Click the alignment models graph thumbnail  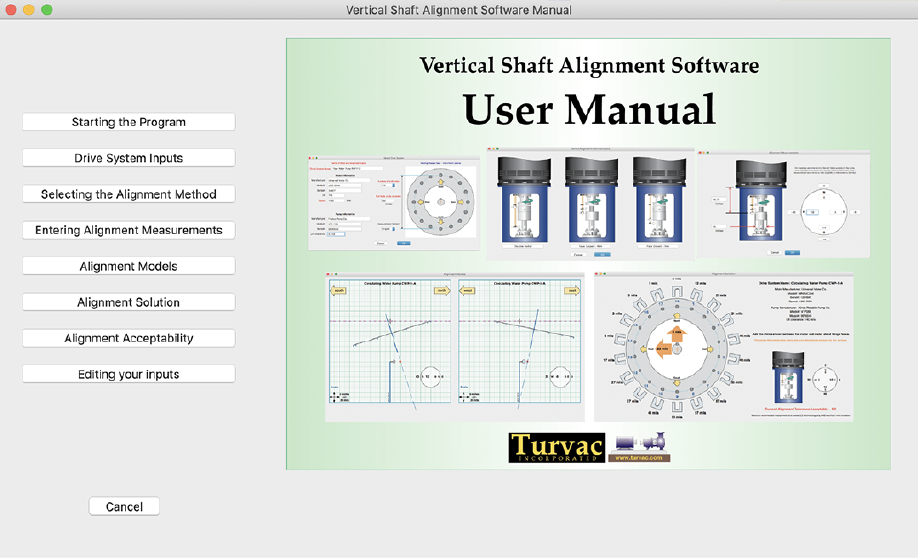pyautogui.click(x=455, y=346)
